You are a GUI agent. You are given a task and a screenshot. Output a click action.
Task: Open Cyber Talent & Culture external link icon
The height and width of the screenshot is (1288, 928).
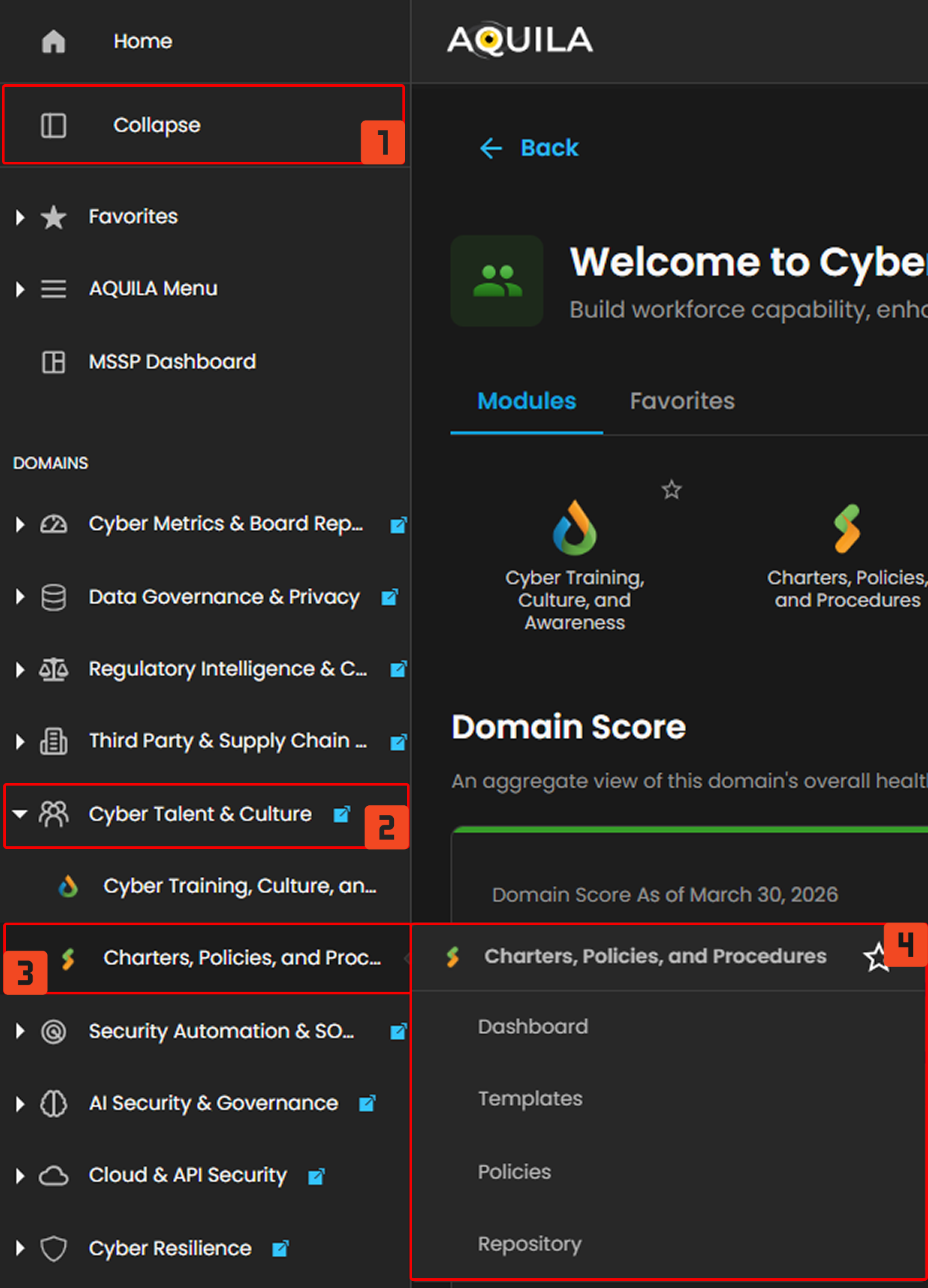click(x=342, y=814)
